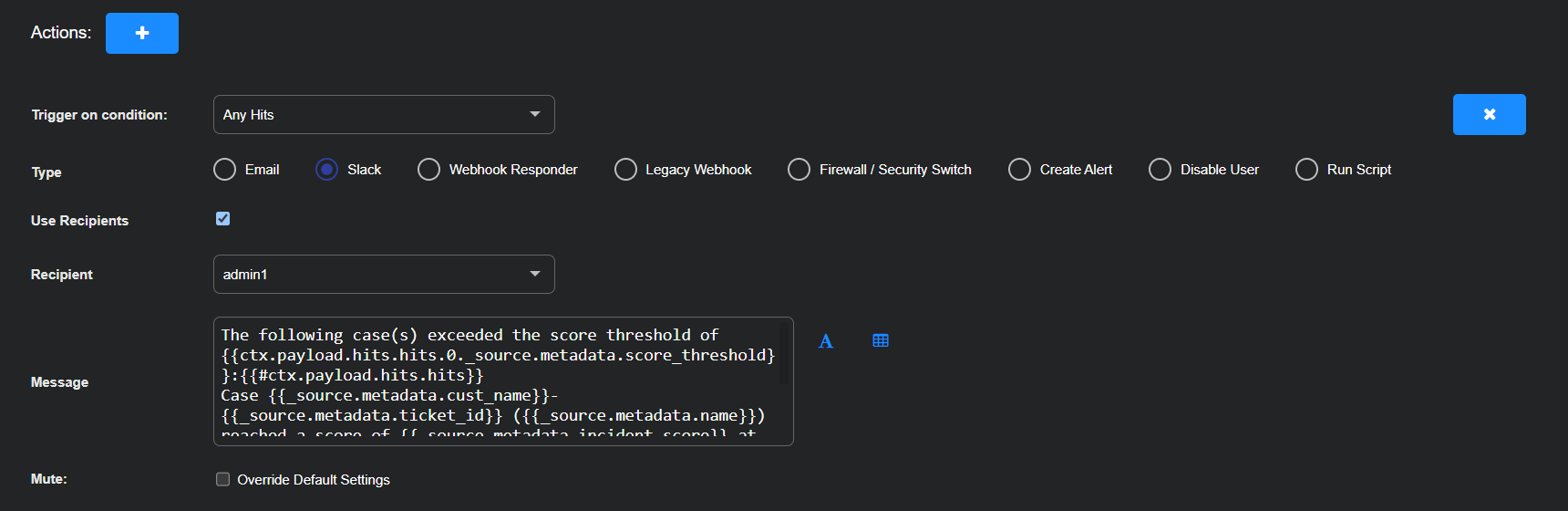The width and height of the screenshot is (1568, 511).
Task: Select Legacy Webhook radio button
Action: click(625, 170)
